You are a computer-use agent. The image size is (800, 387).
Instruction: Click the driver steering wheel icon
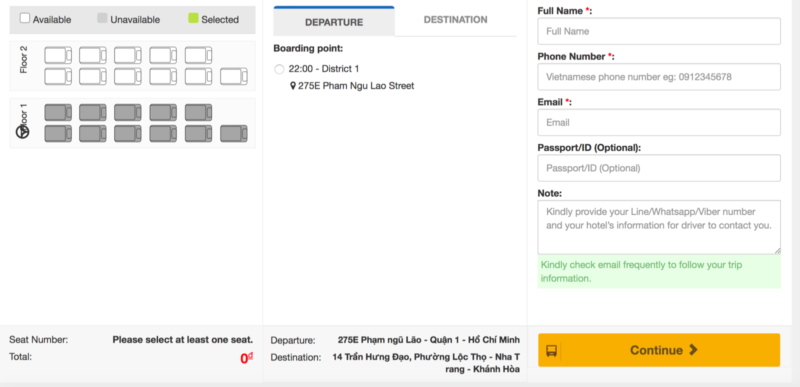23,132
